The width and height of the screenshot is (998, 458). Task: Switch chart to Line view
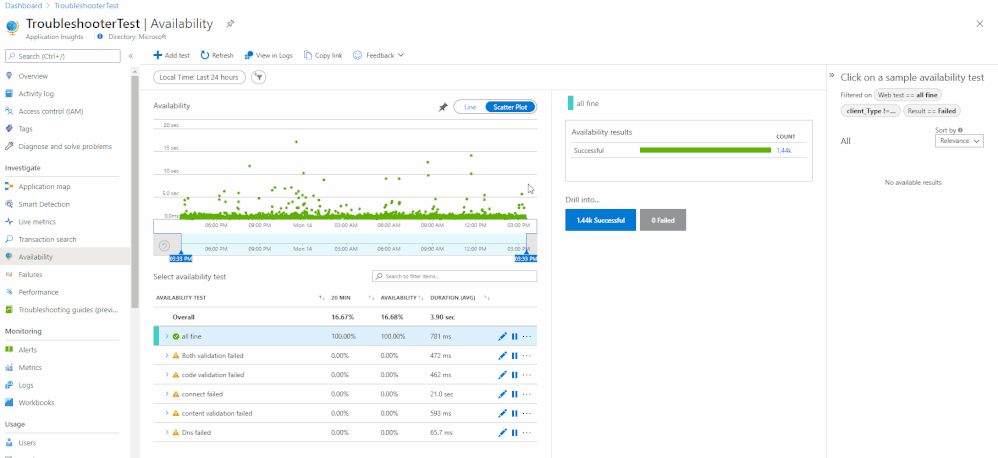(x=470, y=107)
